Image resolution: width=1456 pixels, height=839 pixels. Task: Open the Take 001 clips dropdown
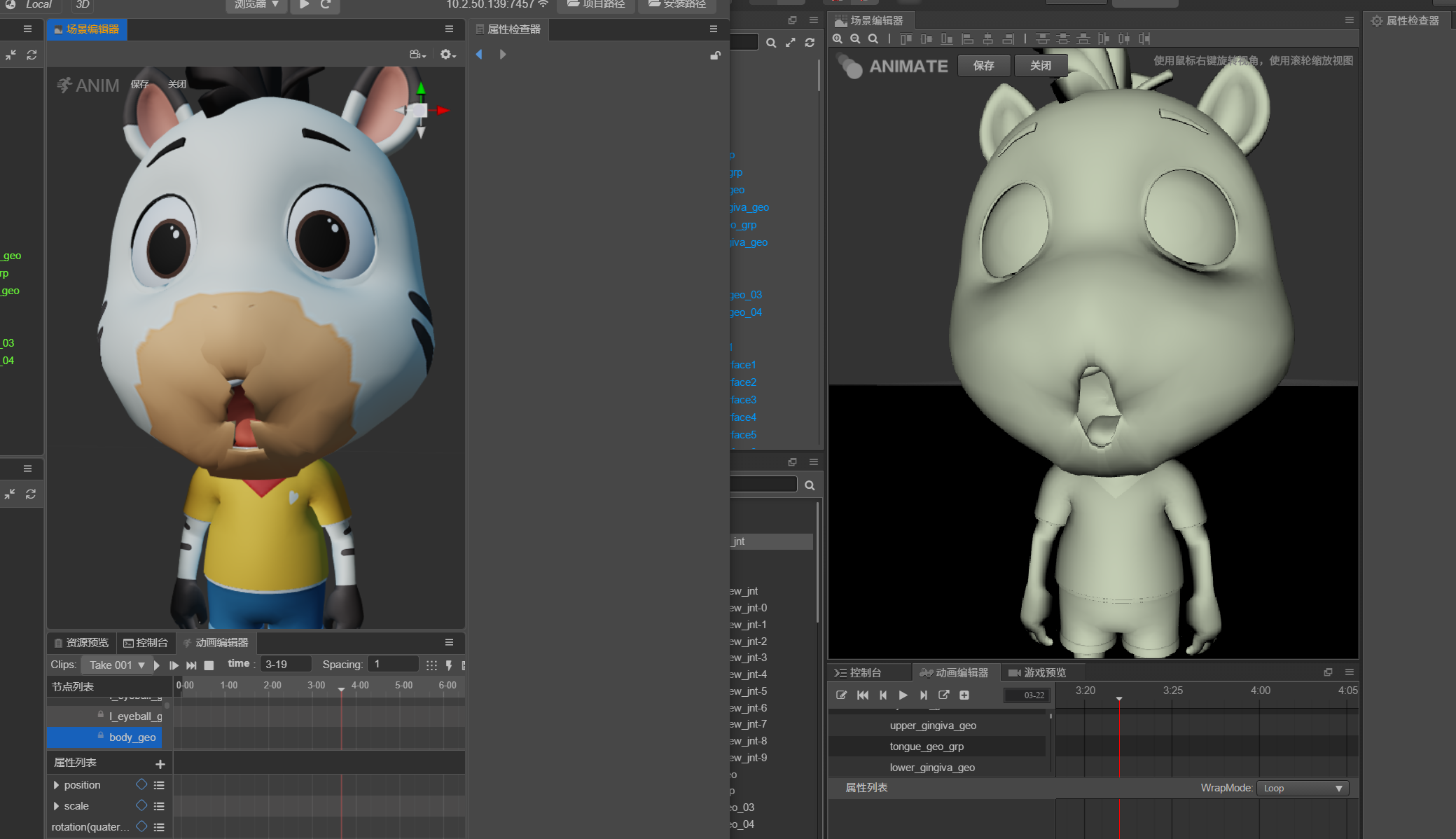[x=116, y=665]
